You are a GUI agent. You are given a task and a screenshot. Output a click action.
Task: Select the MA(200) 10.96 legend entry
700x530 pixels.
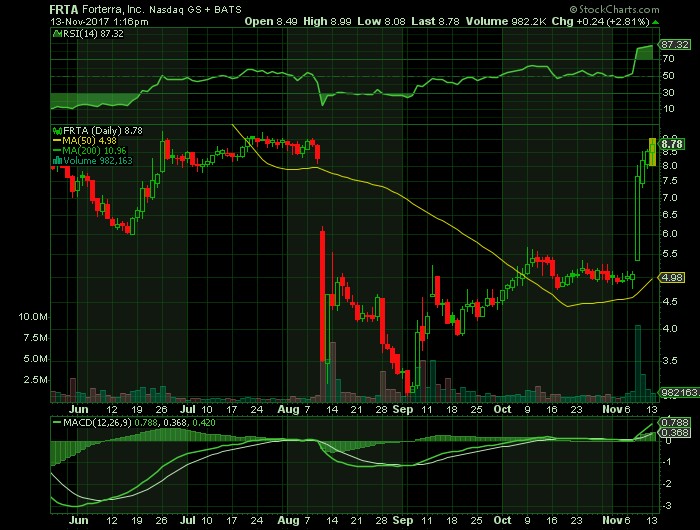94,151
